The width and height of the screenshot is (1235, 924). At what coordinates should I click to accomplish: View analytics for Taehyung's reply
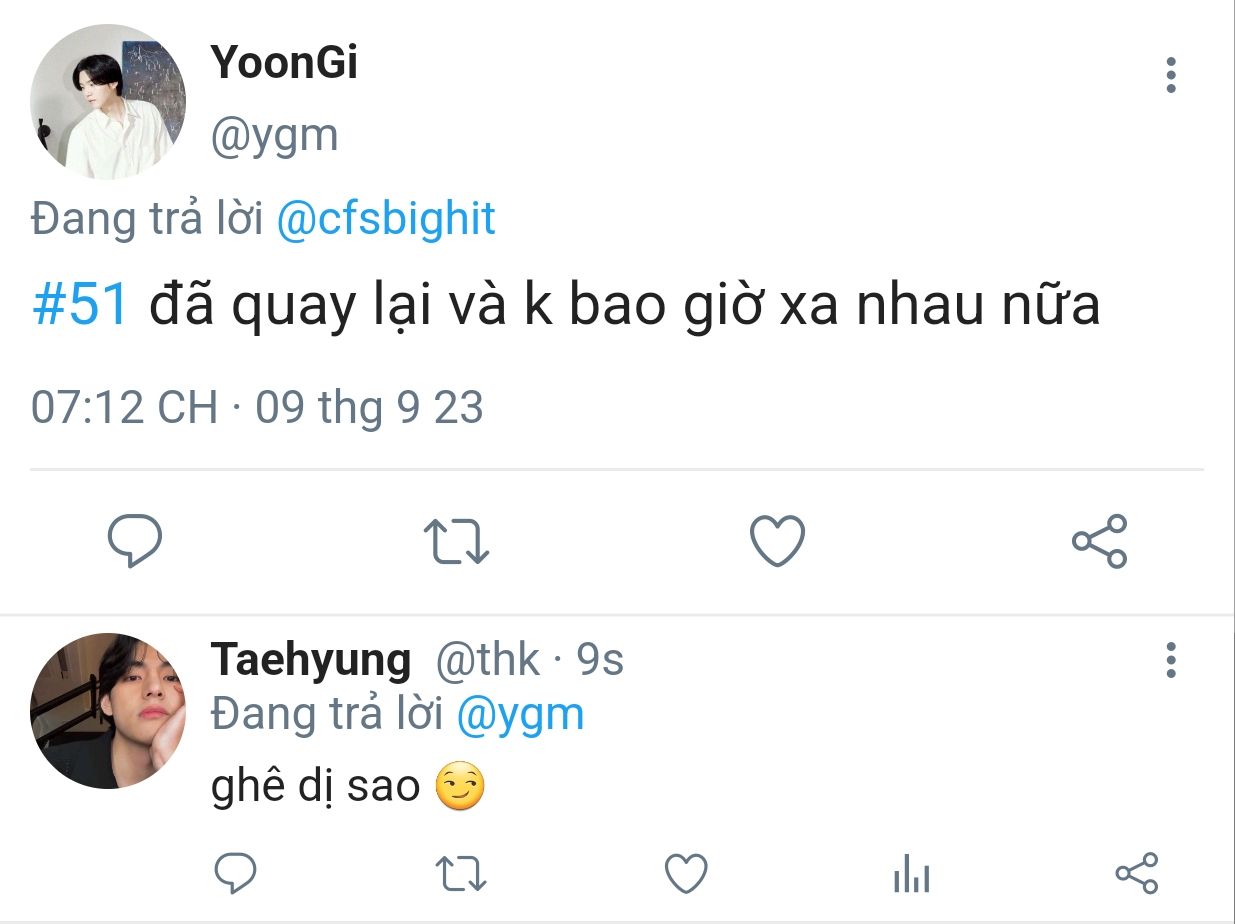[x=912, y=874]
